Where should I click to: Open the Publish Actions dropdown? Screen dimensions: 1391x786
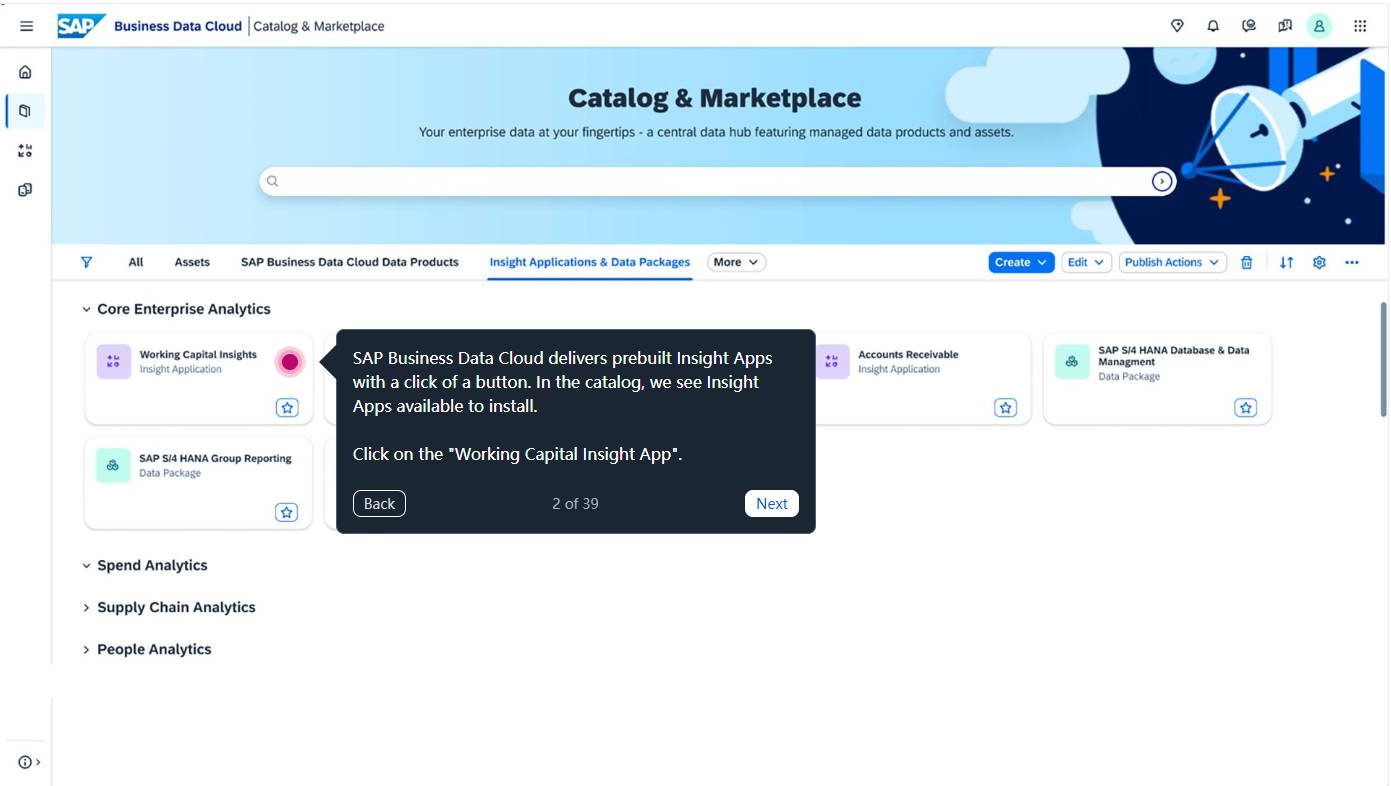click(x=1173, y=262)
